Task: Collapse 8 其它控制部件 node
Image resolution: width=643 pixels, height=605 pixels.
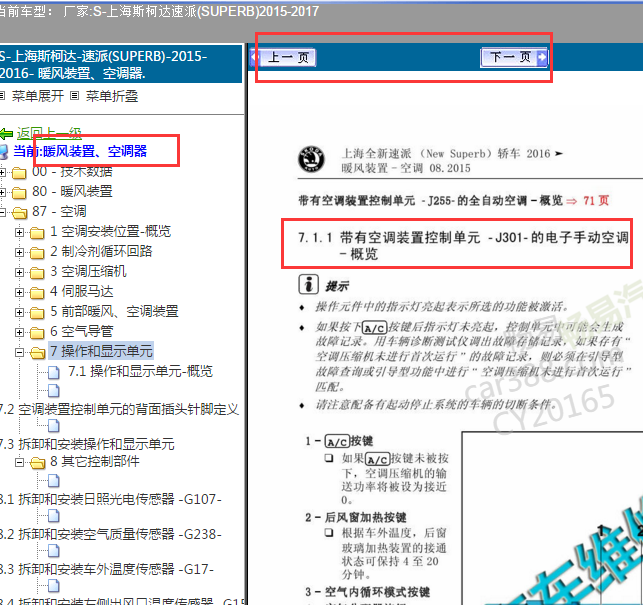Action: coord(19,463)
